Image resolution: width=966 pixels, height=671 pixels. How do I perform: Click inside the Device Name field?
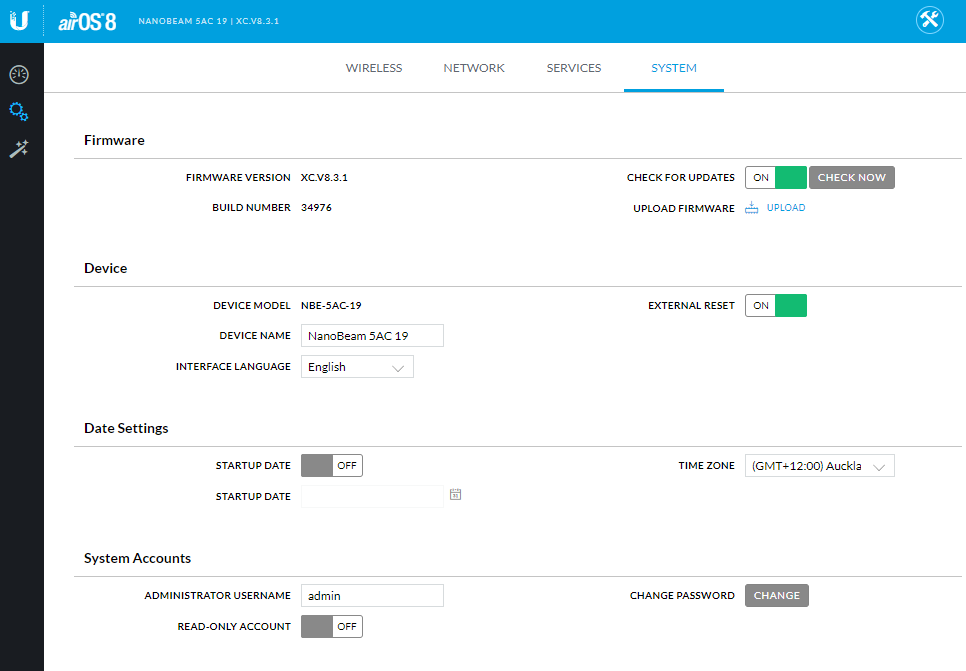(372, 335)
